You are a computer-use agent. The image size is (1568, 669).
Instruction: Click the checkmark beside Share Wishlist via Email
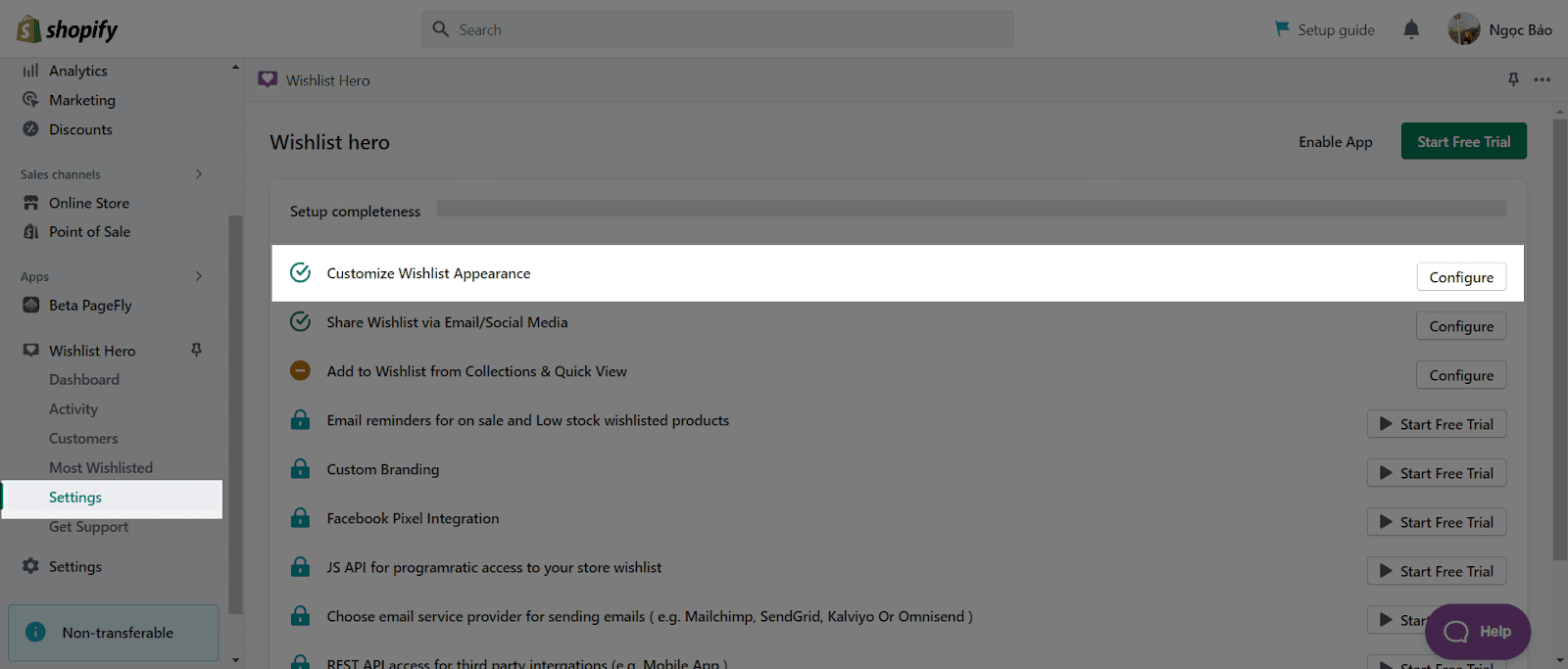pyautogui.click(x=301, y=321)
